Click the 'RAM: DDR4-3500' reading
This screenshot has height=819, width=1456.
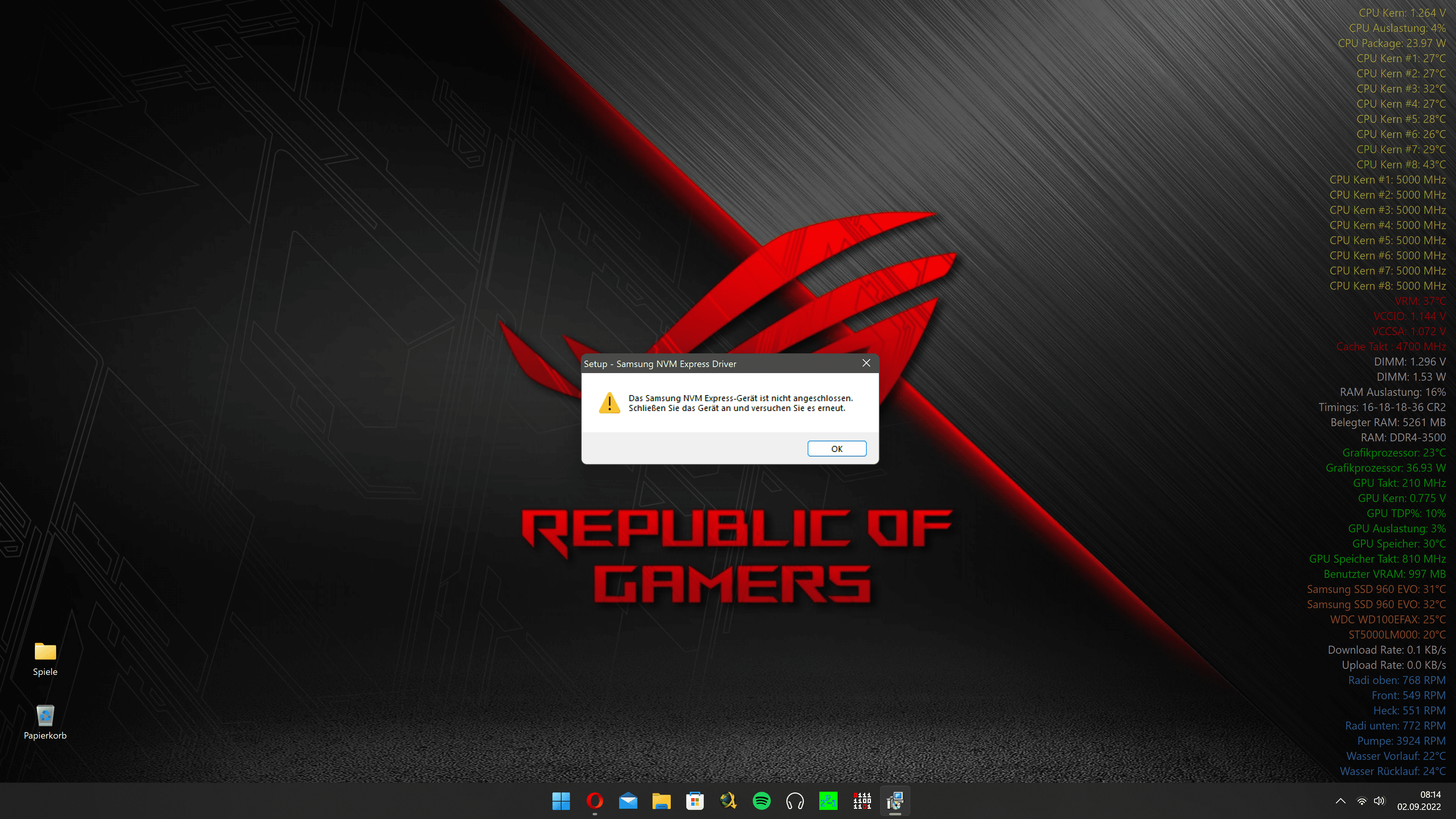pos(1403,438)
